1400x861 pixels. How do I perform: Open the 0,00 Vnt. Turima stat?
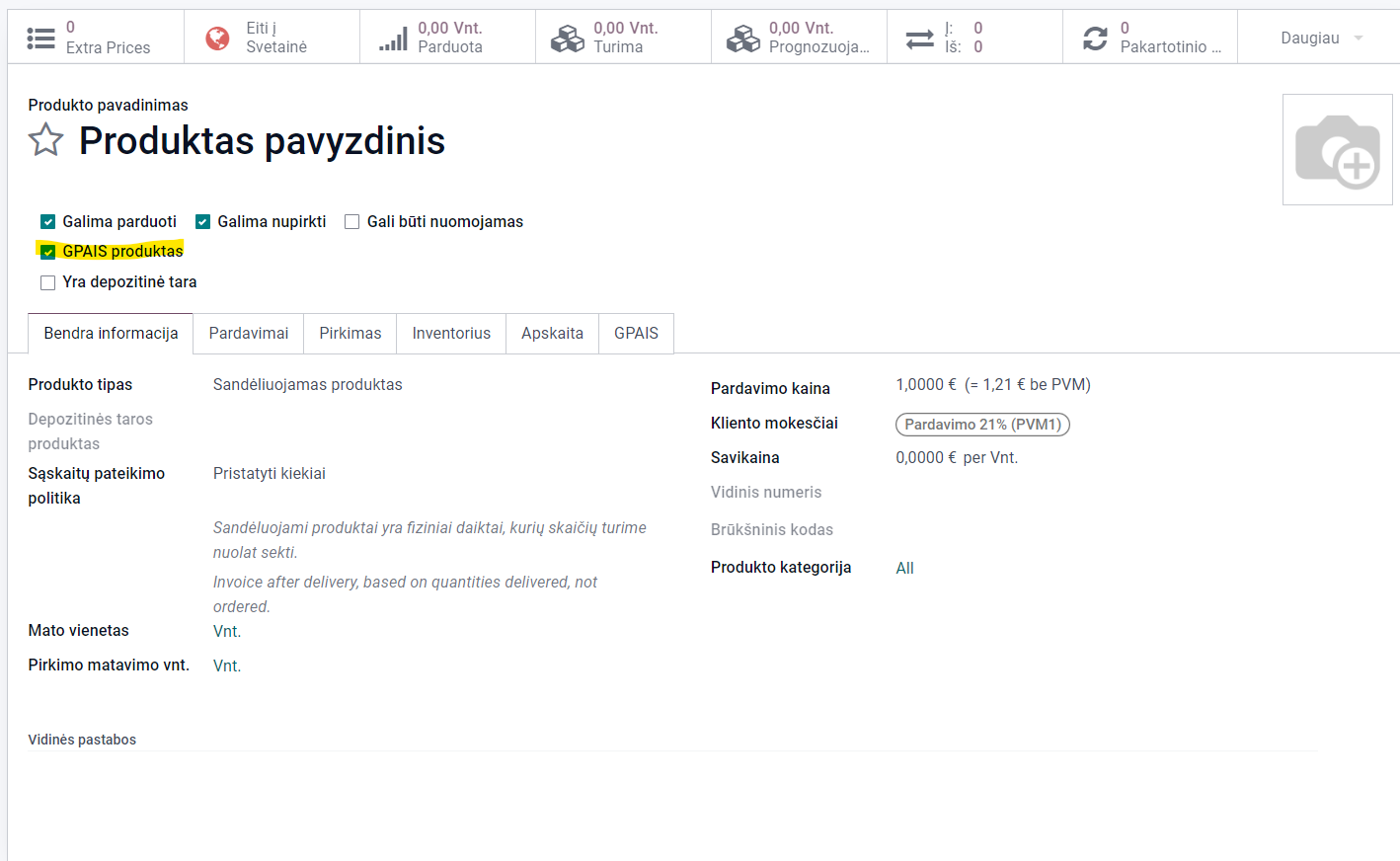[624, 38]
